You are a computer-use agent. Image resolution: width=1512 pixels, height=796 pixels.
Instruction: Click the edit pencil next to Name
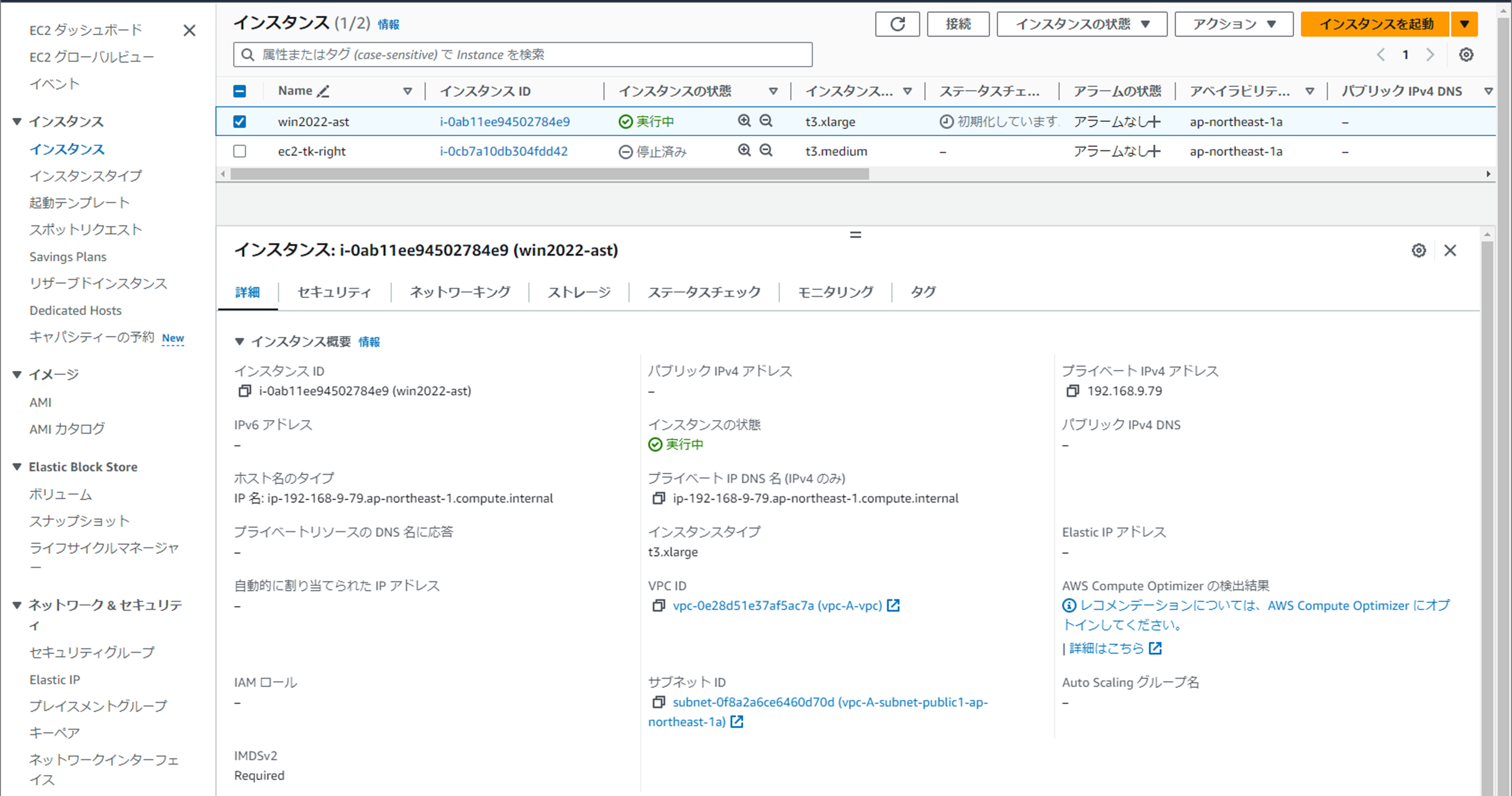tap(323, 91)
